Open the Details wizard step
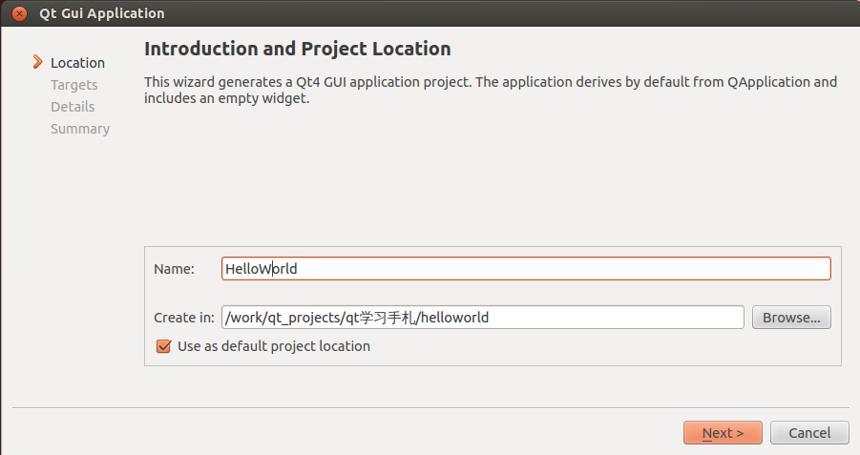This screenshot has width=860, height=455. click(72, 107)
